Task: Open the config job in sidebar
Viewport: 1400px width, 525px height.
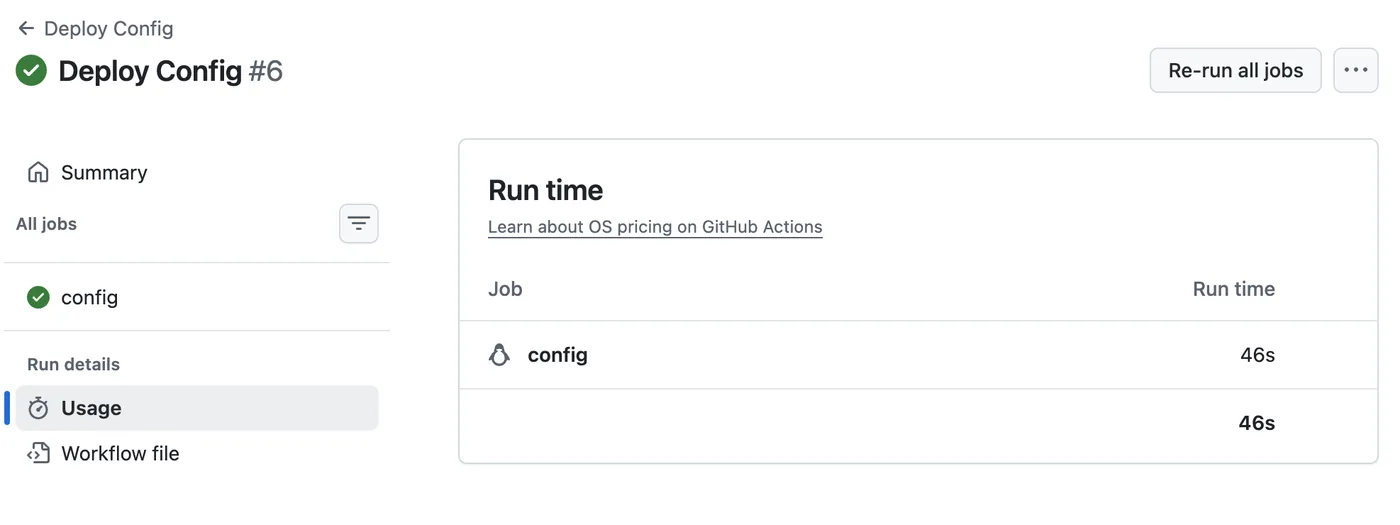Action: pos(197,297)
